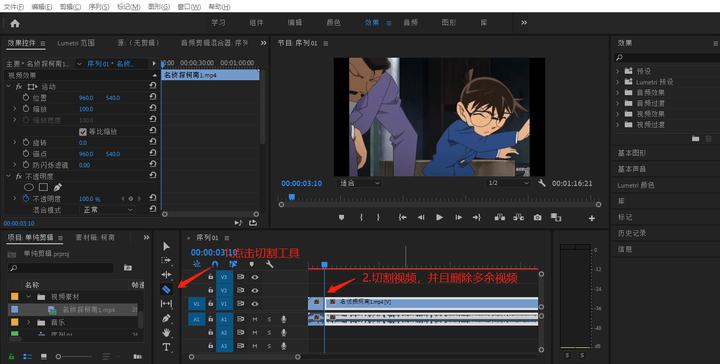Open the 1/2 playback resolution dropdown
Viewport: 720px width, 364px height.
click(x=508, y=183)
